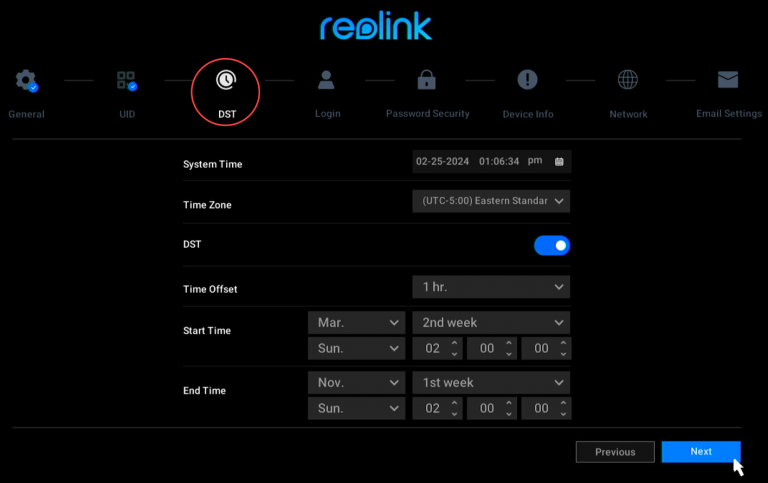
Task: Open Device Info exclamation icon
Action: tap(527, 81)
